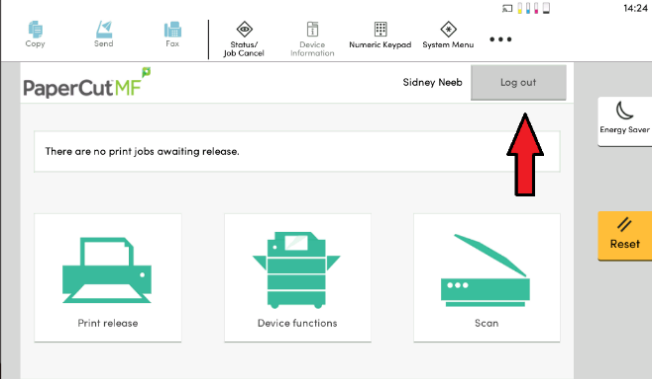
Task: Click the user name Sidney Neeb
Action: pos(432,82)
